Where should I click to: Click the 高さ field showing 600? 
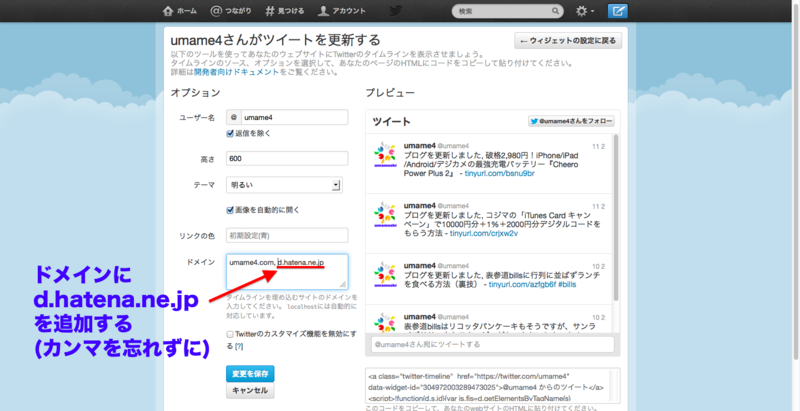(287, 159)
